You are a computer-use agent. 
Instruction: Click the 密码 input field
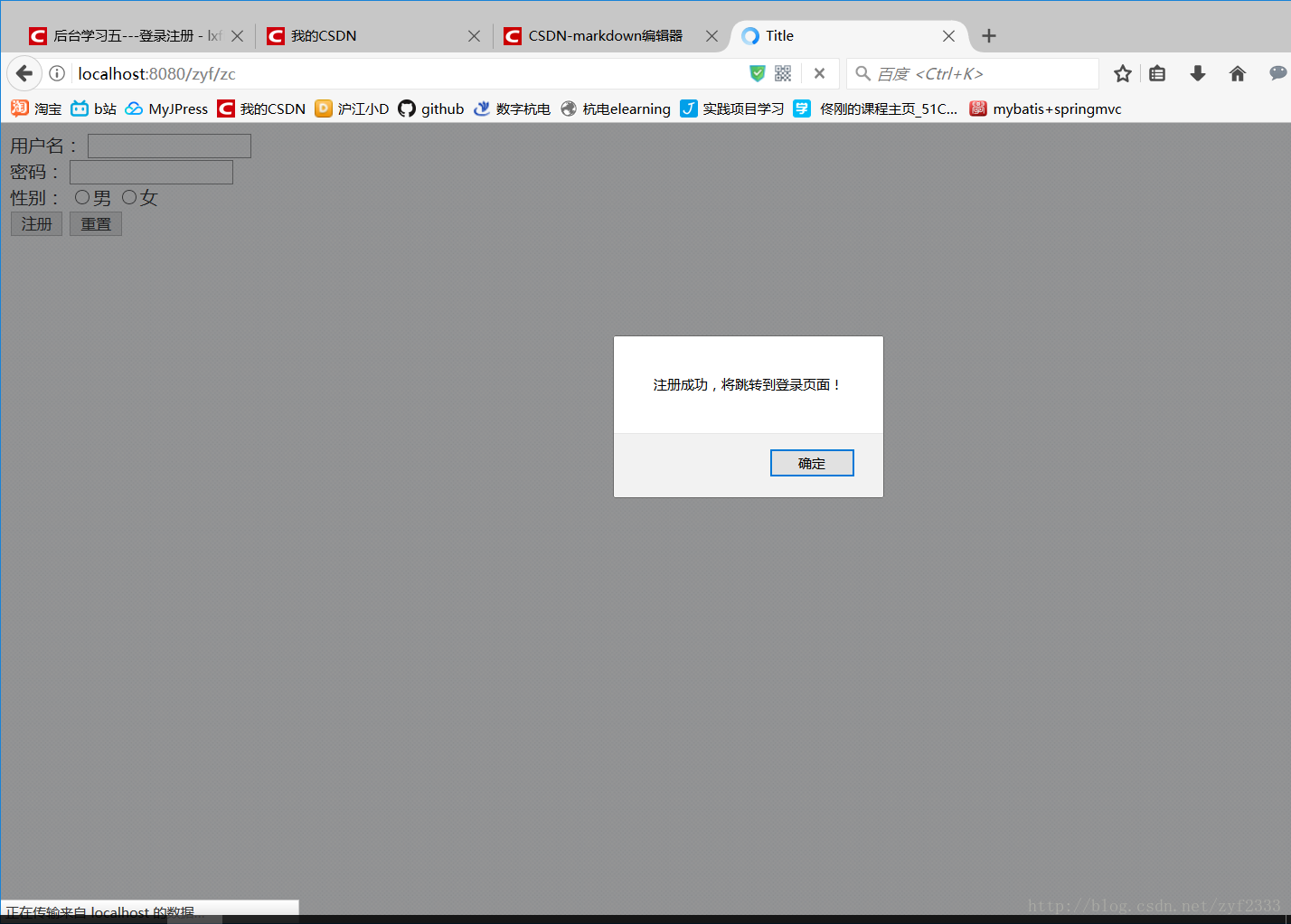(151, 172)
